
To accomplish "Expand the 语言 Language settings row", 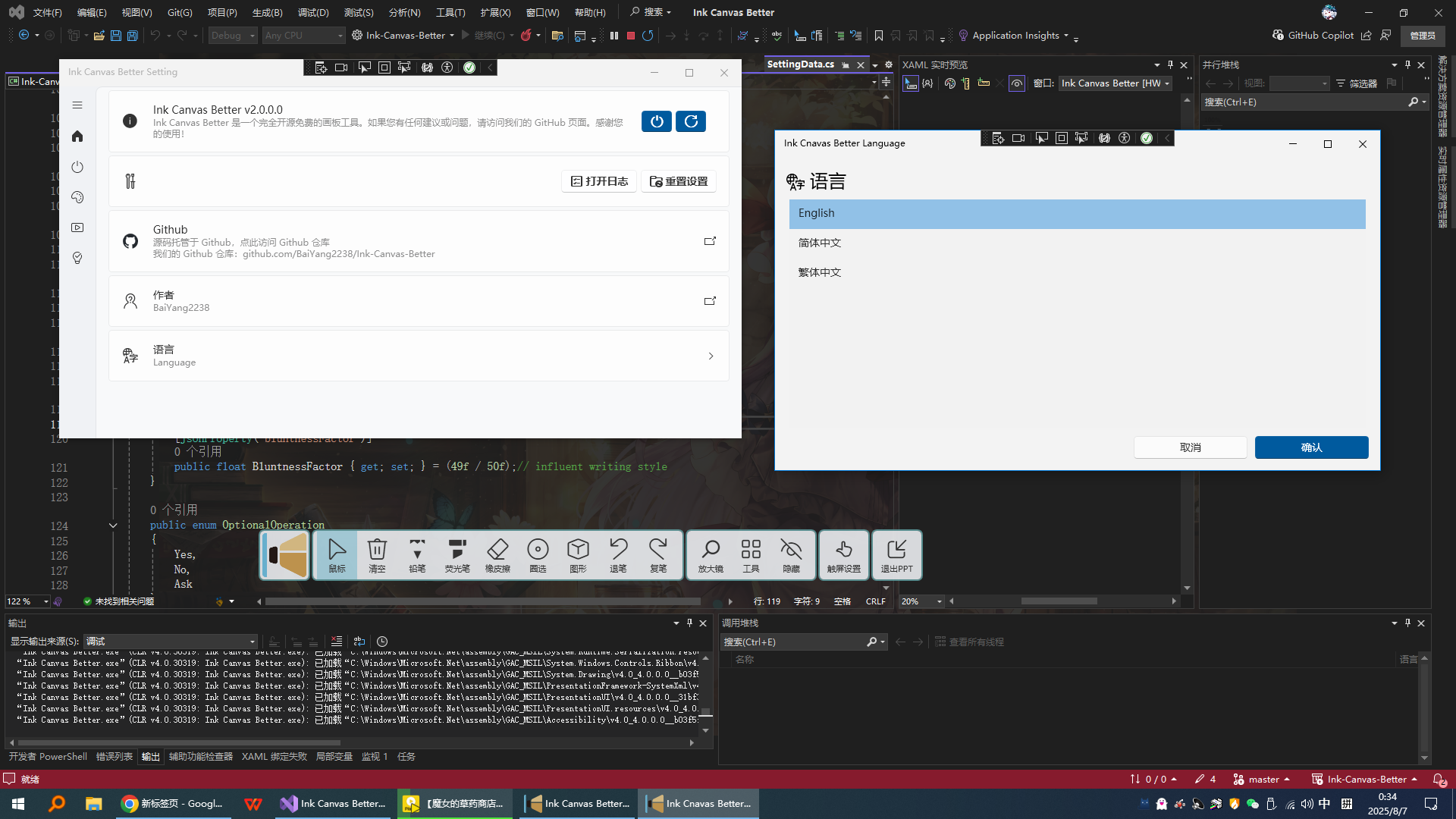I will pos(419,356).
